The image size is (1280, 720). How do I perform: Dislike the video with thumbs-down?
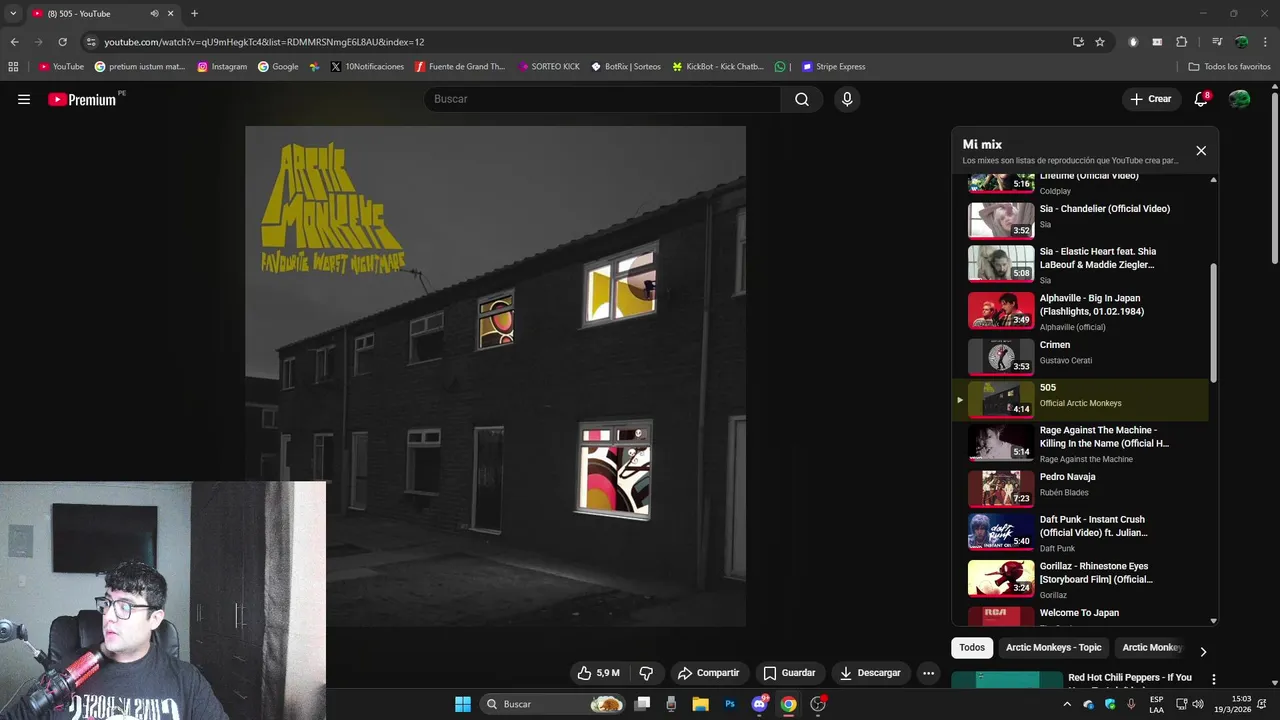tap(646, 673)
